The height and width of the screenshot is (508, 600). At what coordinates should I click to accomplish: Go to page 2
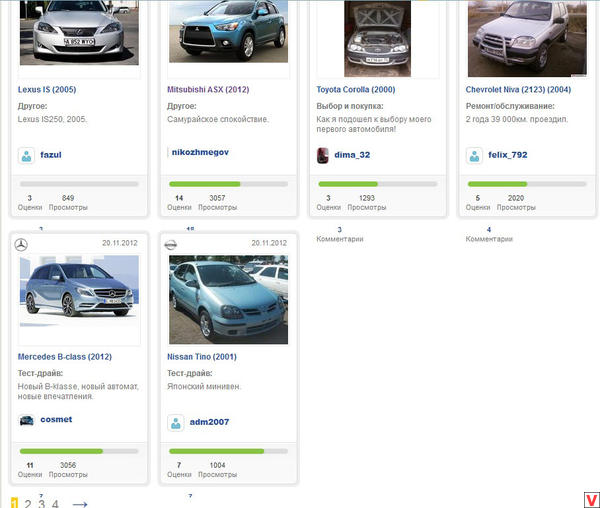[28, 504]
